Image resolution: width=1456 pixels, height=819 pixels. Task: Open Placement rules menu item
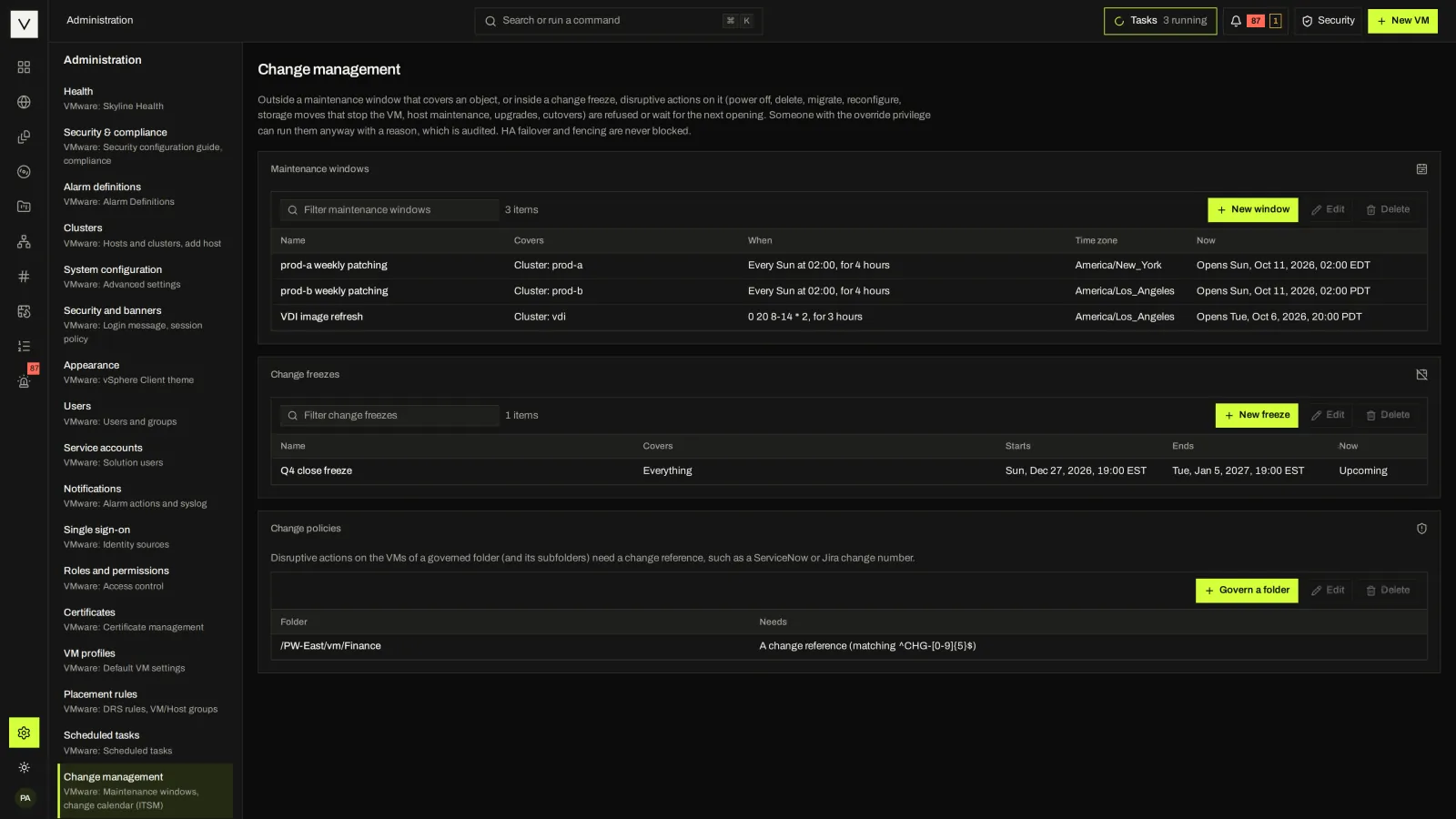point(145,702)
